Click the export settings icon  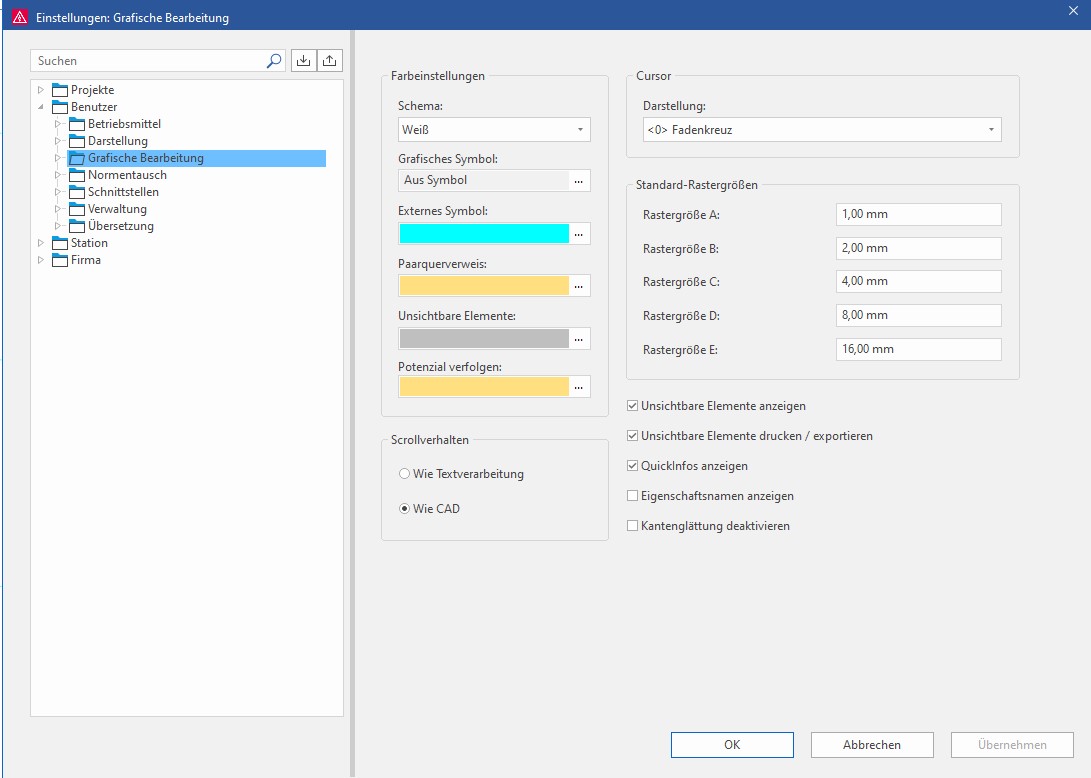pos(330,61)
